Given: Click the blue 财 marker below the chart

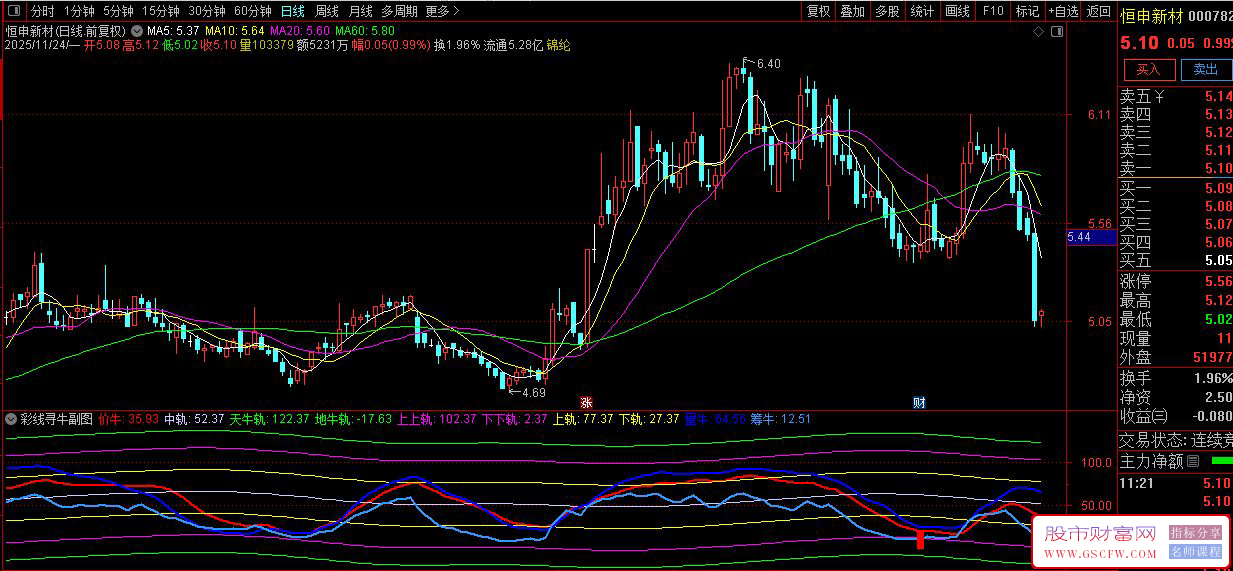Looking at the screenshot, I should (x=919, y=402).
